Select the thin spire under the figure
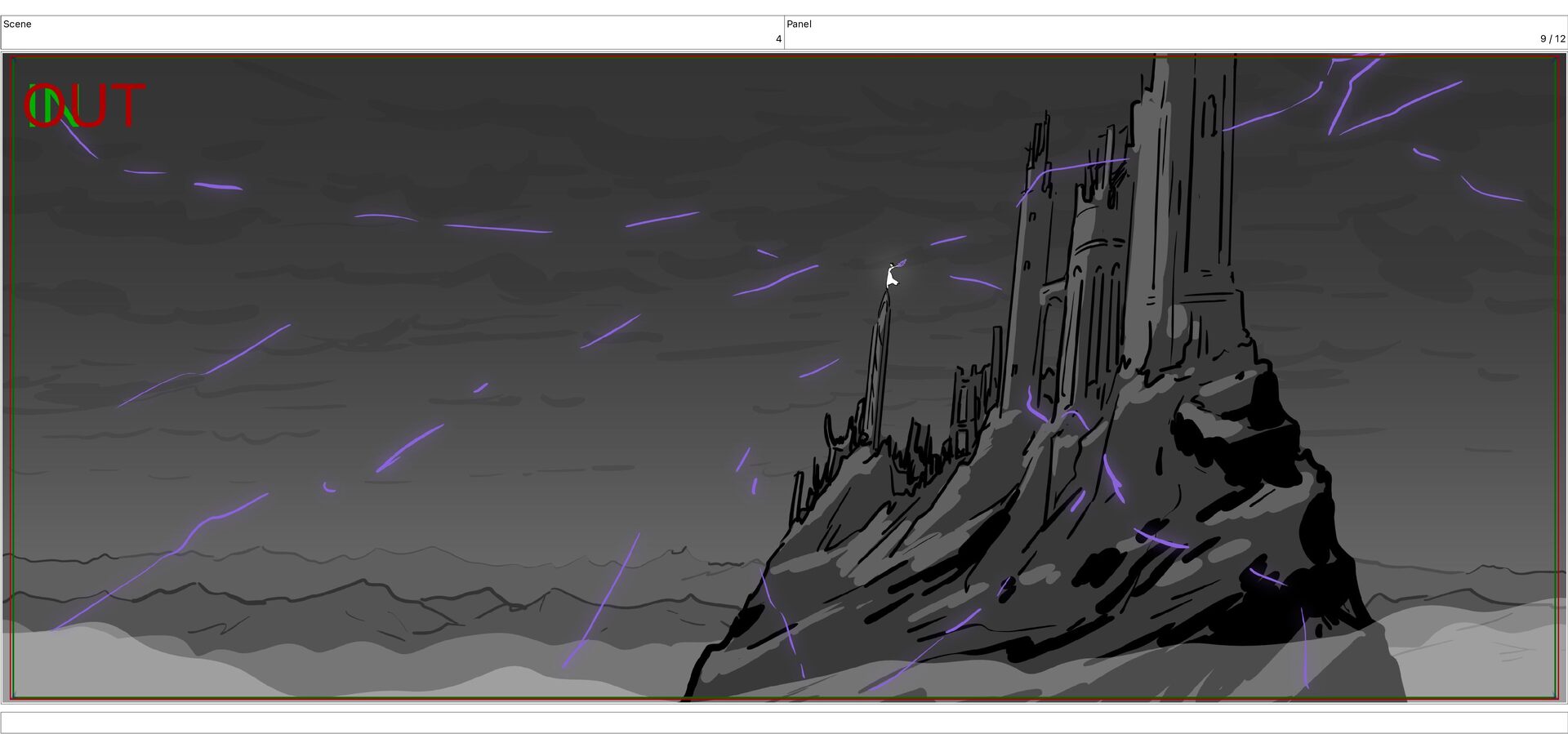This screenshot has width=1568, height=734. coord(879,367)
